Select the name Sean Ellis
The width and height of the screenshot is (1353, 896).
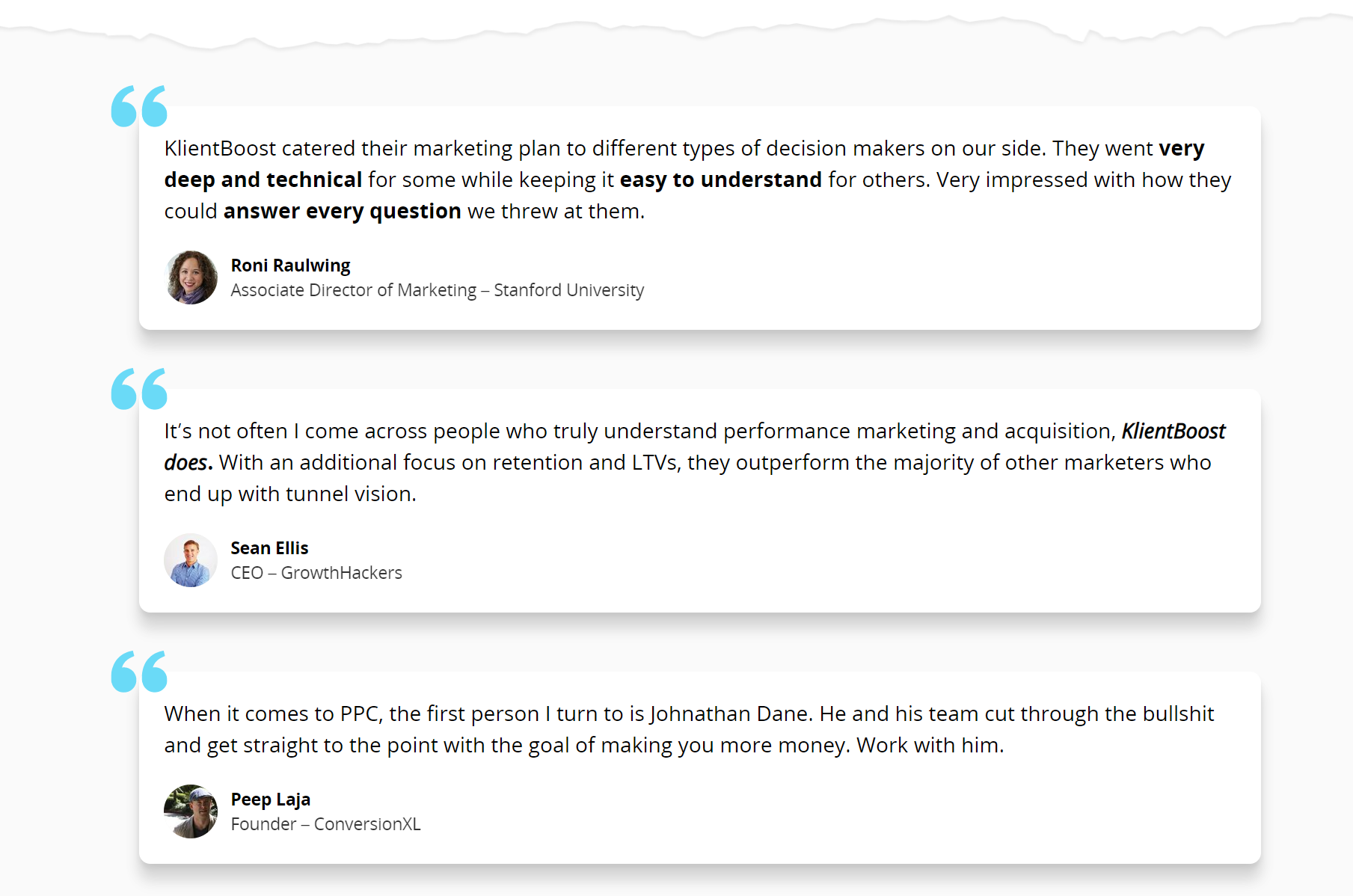(x=269, y=548)
